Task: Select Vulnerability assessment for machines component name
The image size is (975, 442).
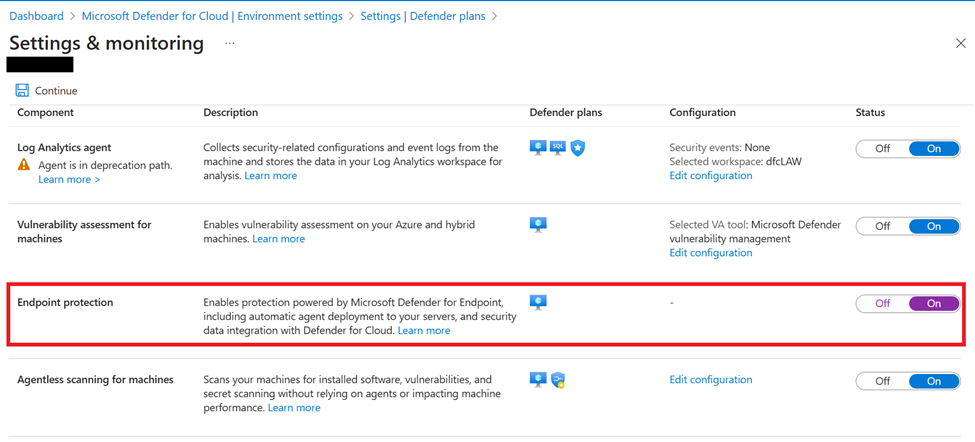Action: (84, 231)
